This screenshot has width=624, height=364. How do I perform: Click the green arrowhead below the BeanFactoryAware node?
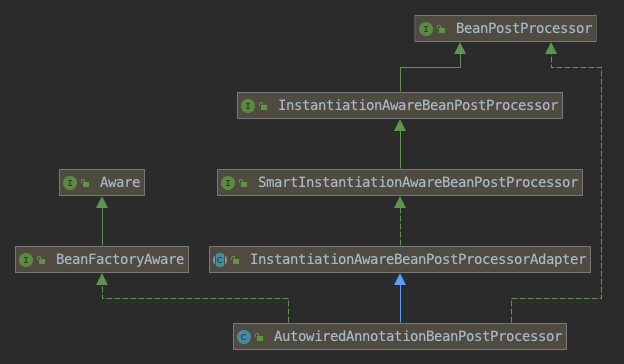(x=102, y=279)
